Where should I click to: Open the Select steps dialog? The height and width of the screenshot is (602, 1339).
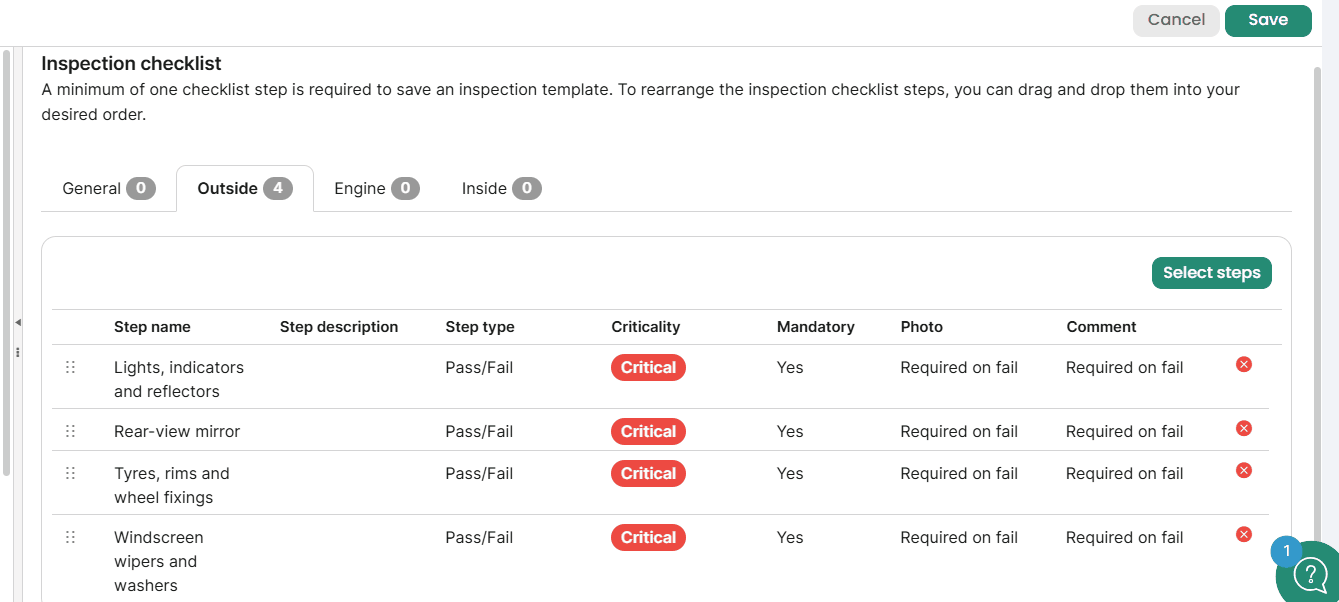tap(1211, 272)
